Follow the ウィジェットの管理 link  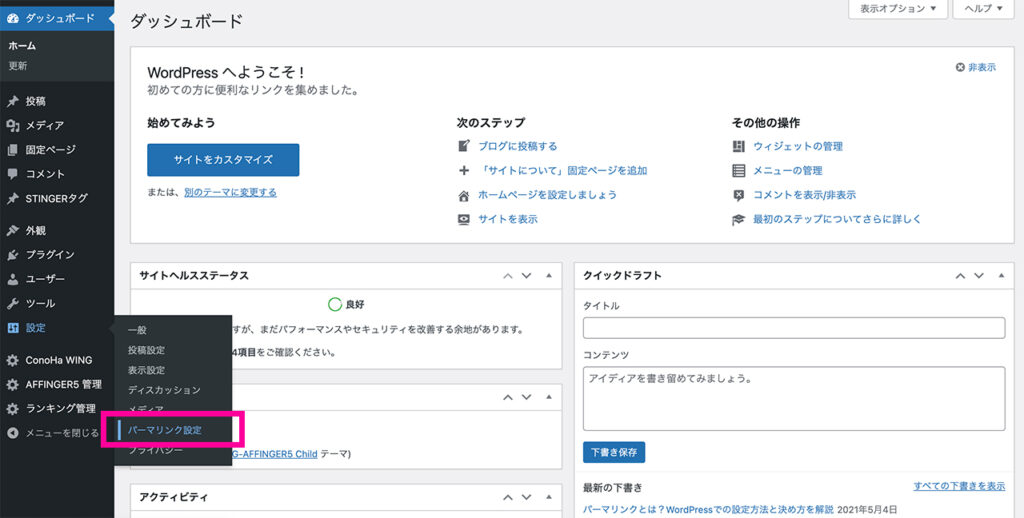[798, 146]
